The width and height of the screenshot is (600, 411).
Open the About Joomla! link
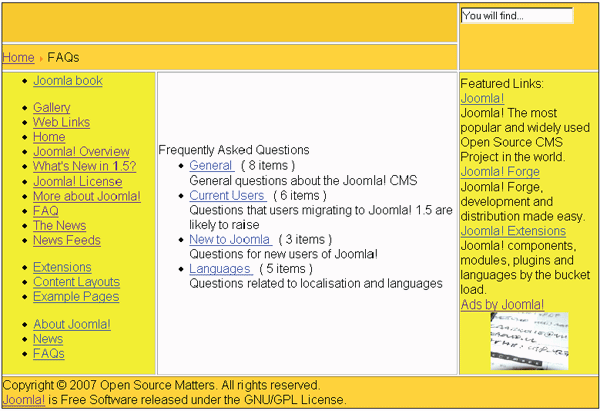pyautogui.click(x=72, y=324)
